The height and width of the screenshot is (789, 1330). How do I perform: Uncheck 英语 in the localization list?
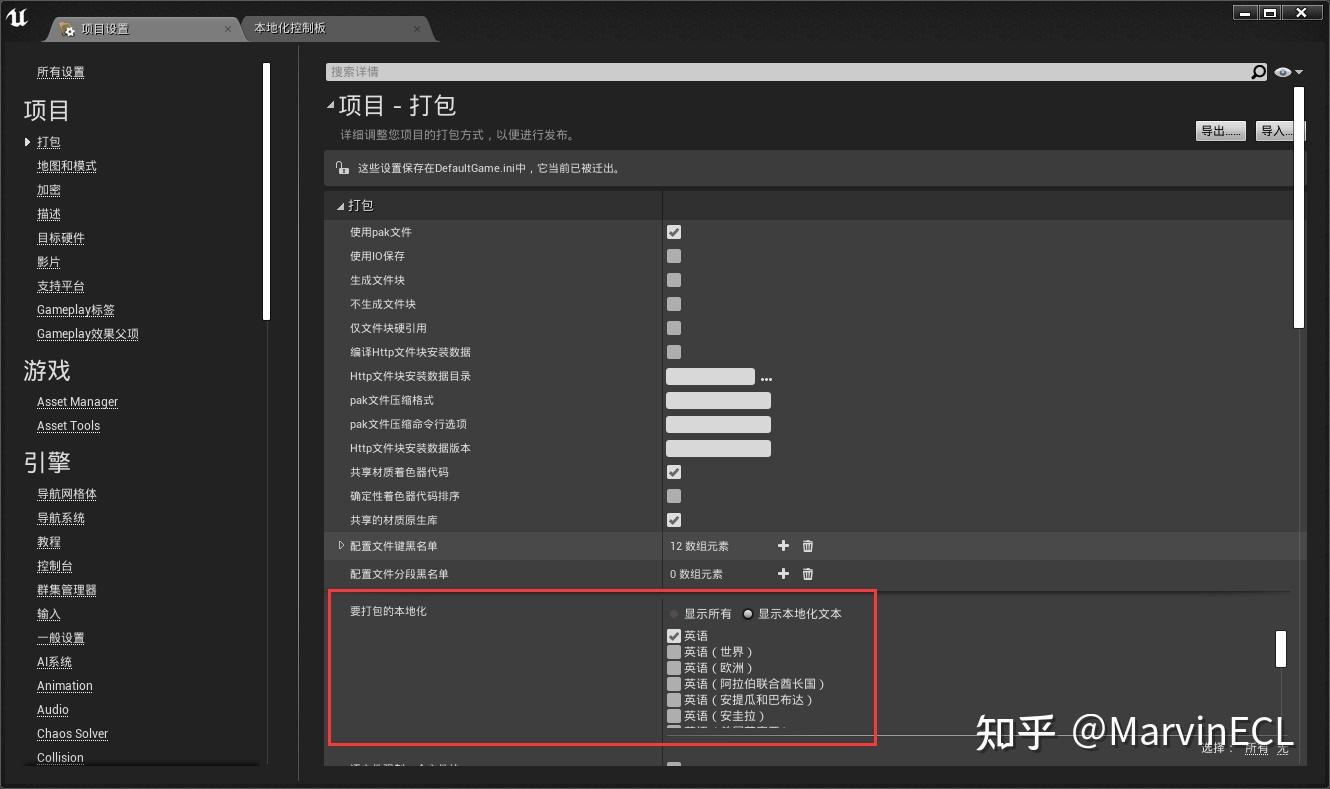673,635
